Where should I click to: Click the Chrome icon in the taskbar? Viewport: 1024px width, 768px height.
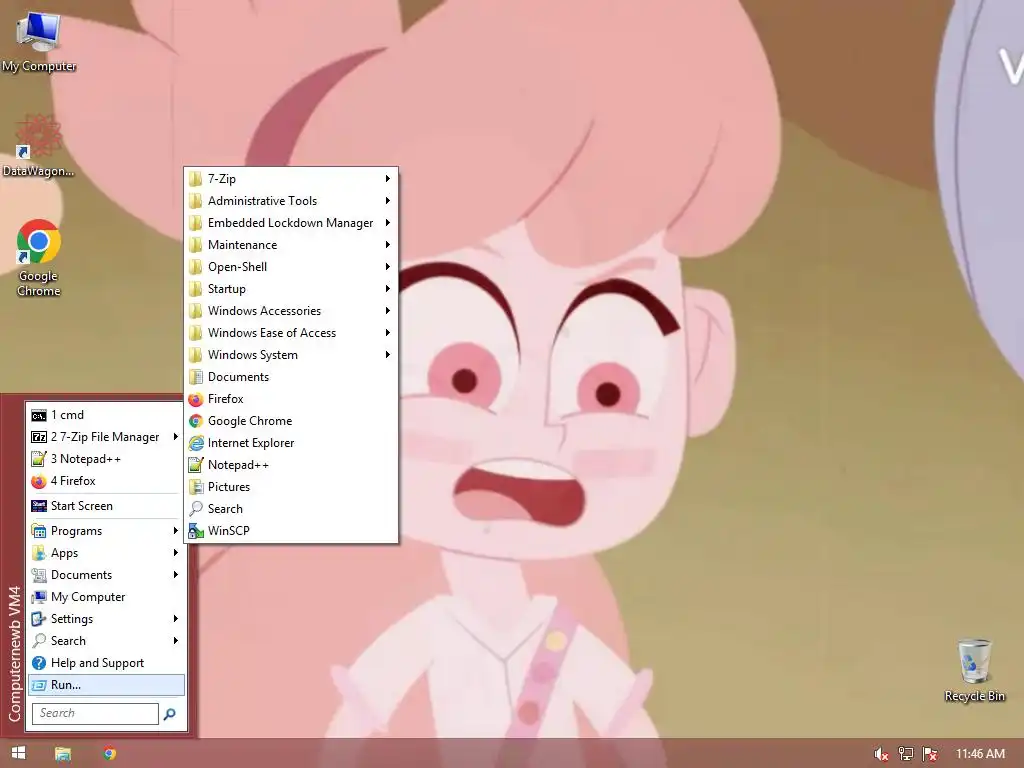[110, 753]
